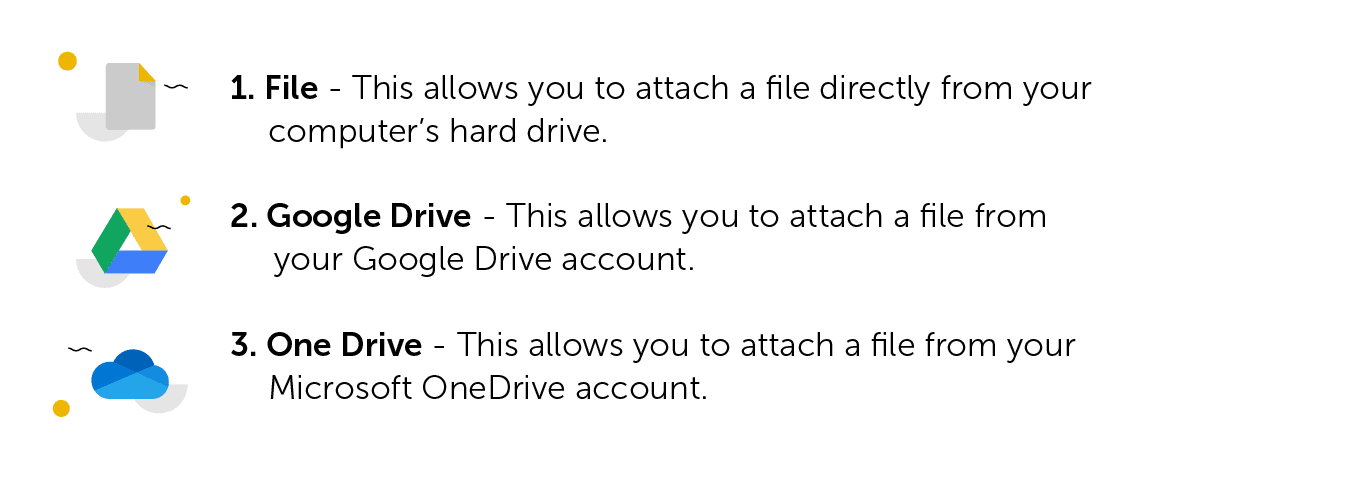Select the bold "1. File" heading

[x=274, y=89]
